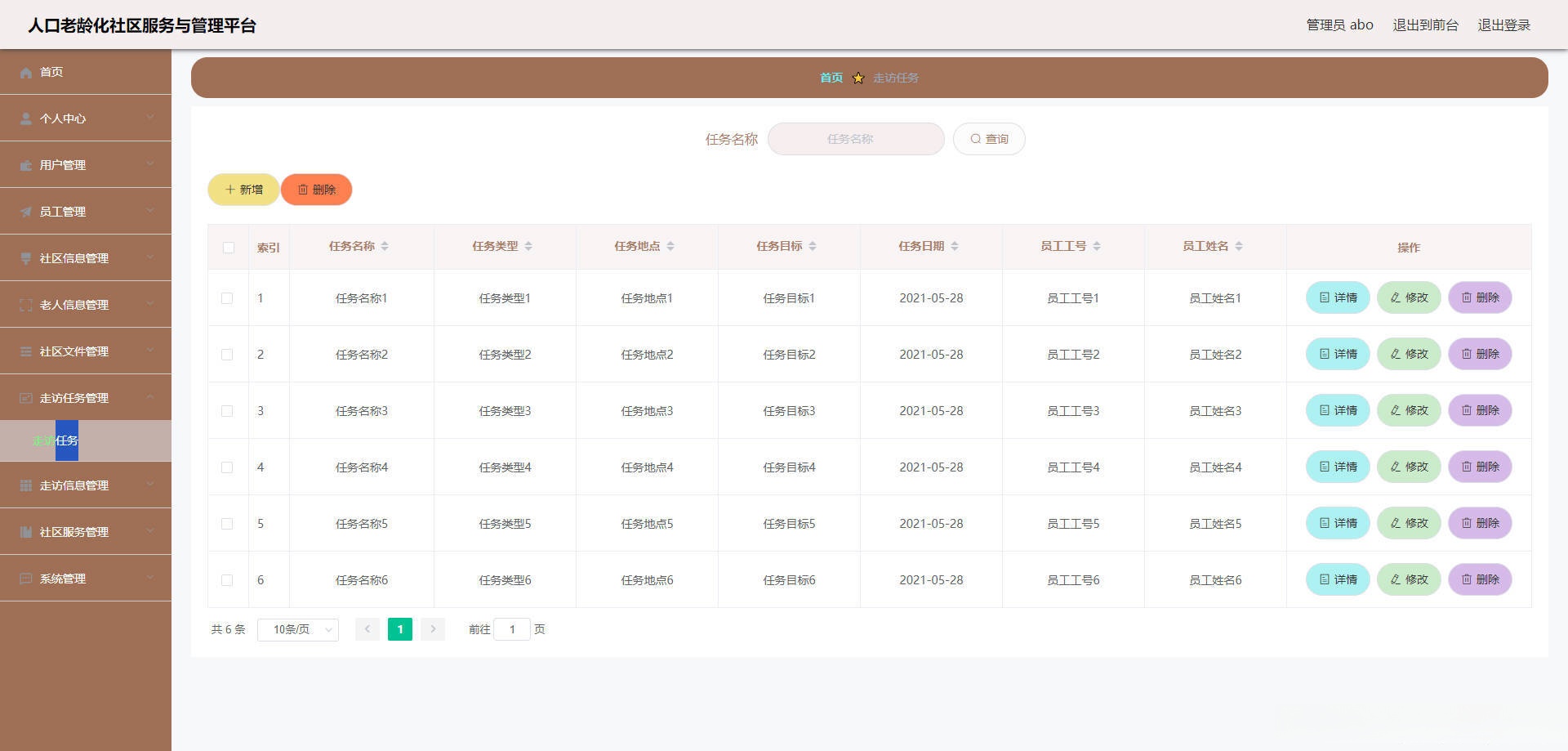This screenshot has height=751, width=1568.
Task: Expand the 员工管理 submenu arrow
Action: click(x=150, y=211)
